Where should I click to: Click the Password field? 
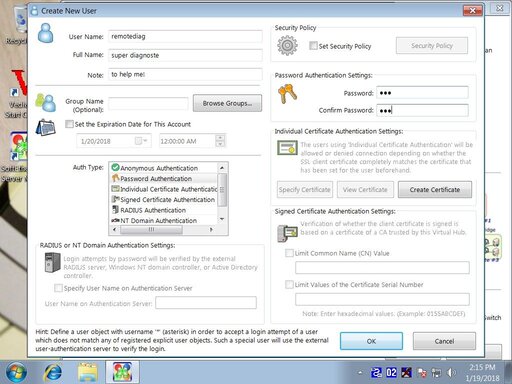(x=422, y=93)
